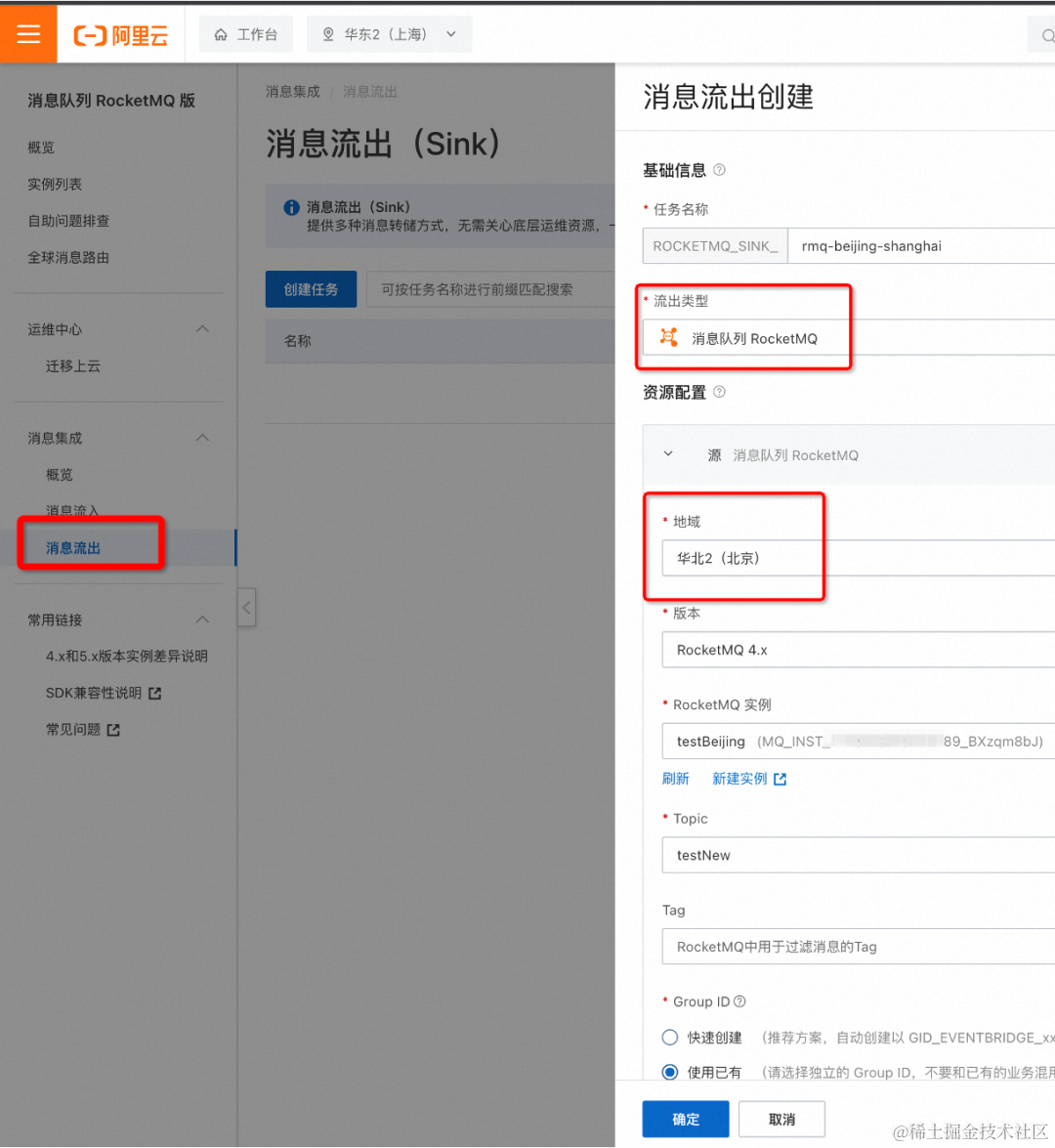Open 4.x和5.x版本实例差异说明 link
Image resolution: width=1055 pixels, height=1148 pixels.
127,656
